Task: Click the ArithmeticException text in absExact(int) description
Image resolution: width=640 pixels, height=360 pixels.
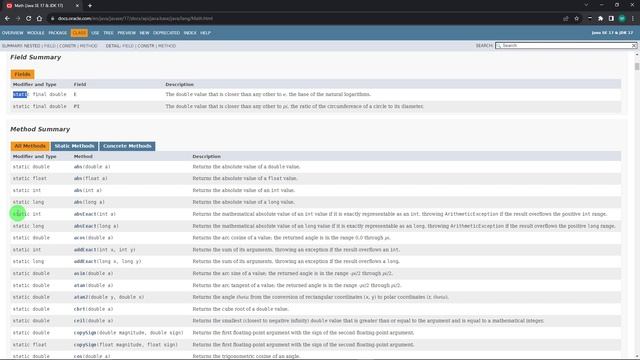Action: pos(471,214)
